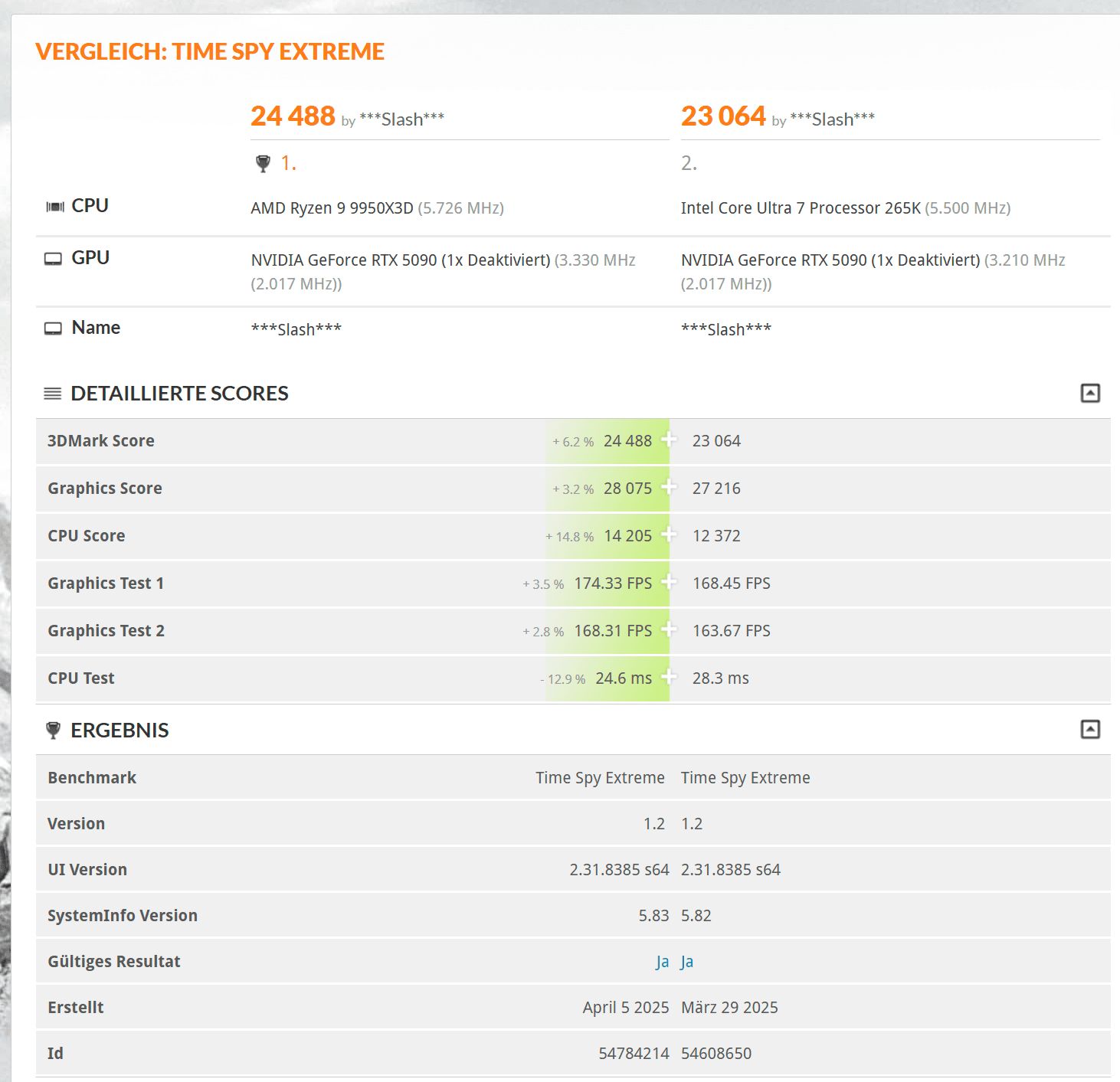This screenshot has width=1120, height=1082.
Task: Open the 23 064 score result
Action: [x=723, y=116]
